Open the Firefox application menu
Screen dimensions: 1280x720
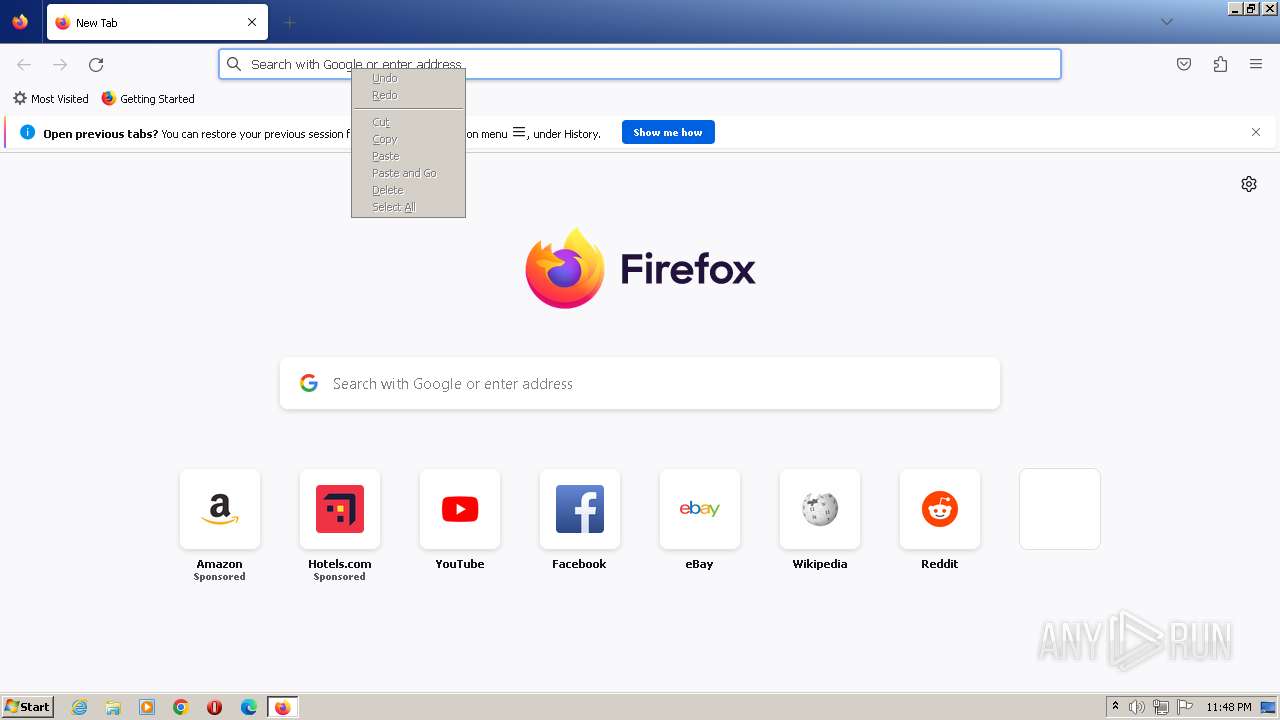[x=1256, y=64]
